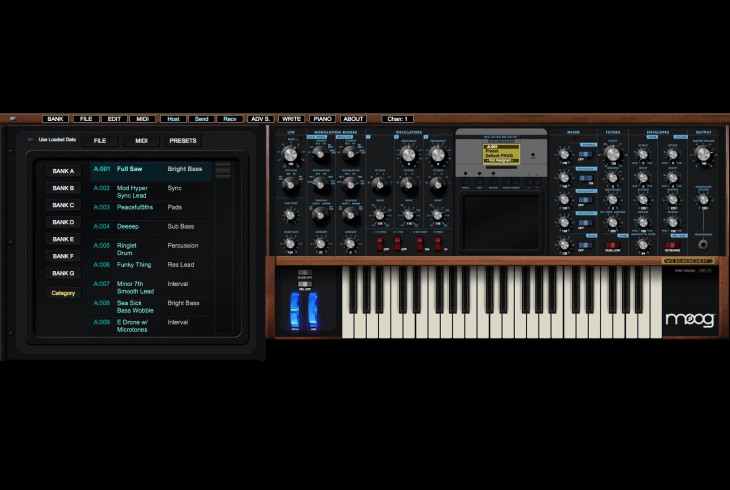Image resolution: width=730 pixels, height=490 pixels.
Task: Click the XY touch surface pad
Action: pos(501,222)
